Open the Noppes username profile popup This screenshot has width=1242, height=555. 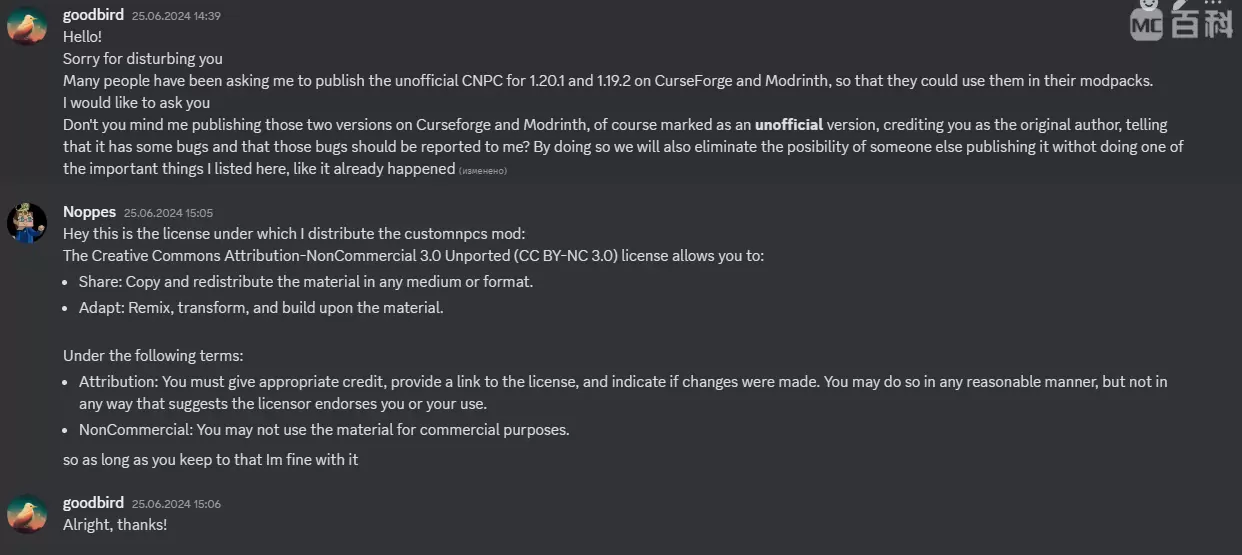tap(89, 211)
